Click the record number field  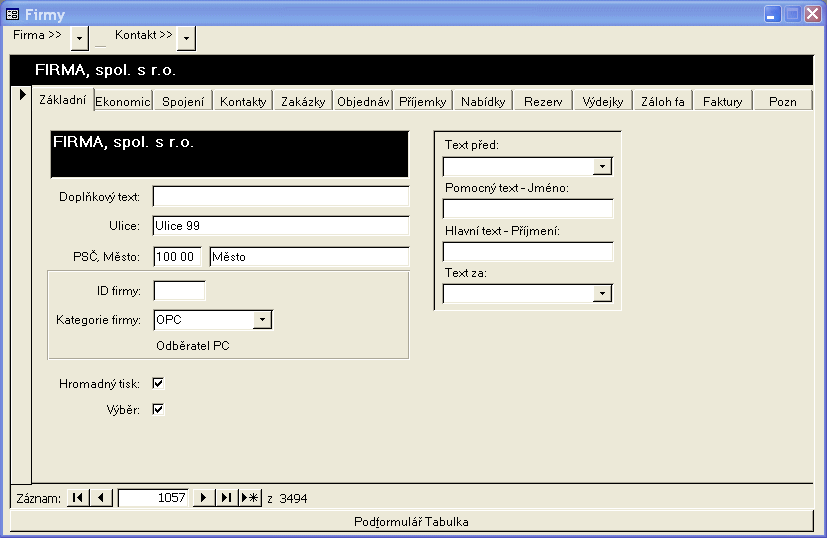tap(153, 498)
